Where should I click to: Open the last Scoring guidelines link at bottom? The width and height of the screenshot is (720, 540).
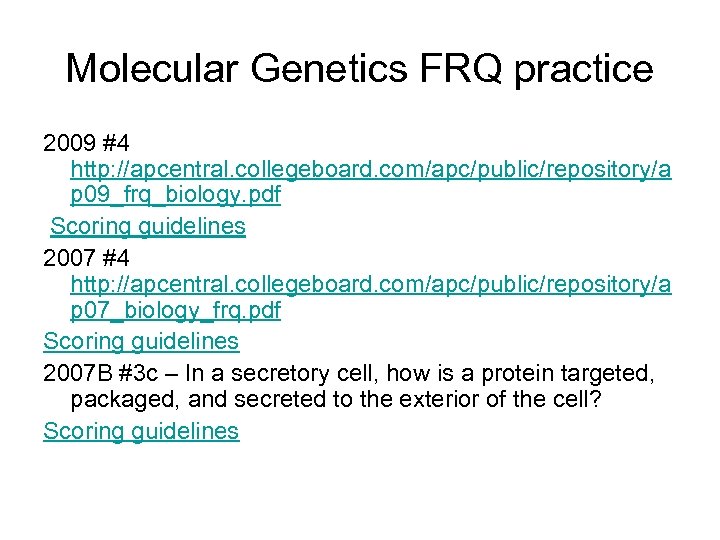click(141, 431)
